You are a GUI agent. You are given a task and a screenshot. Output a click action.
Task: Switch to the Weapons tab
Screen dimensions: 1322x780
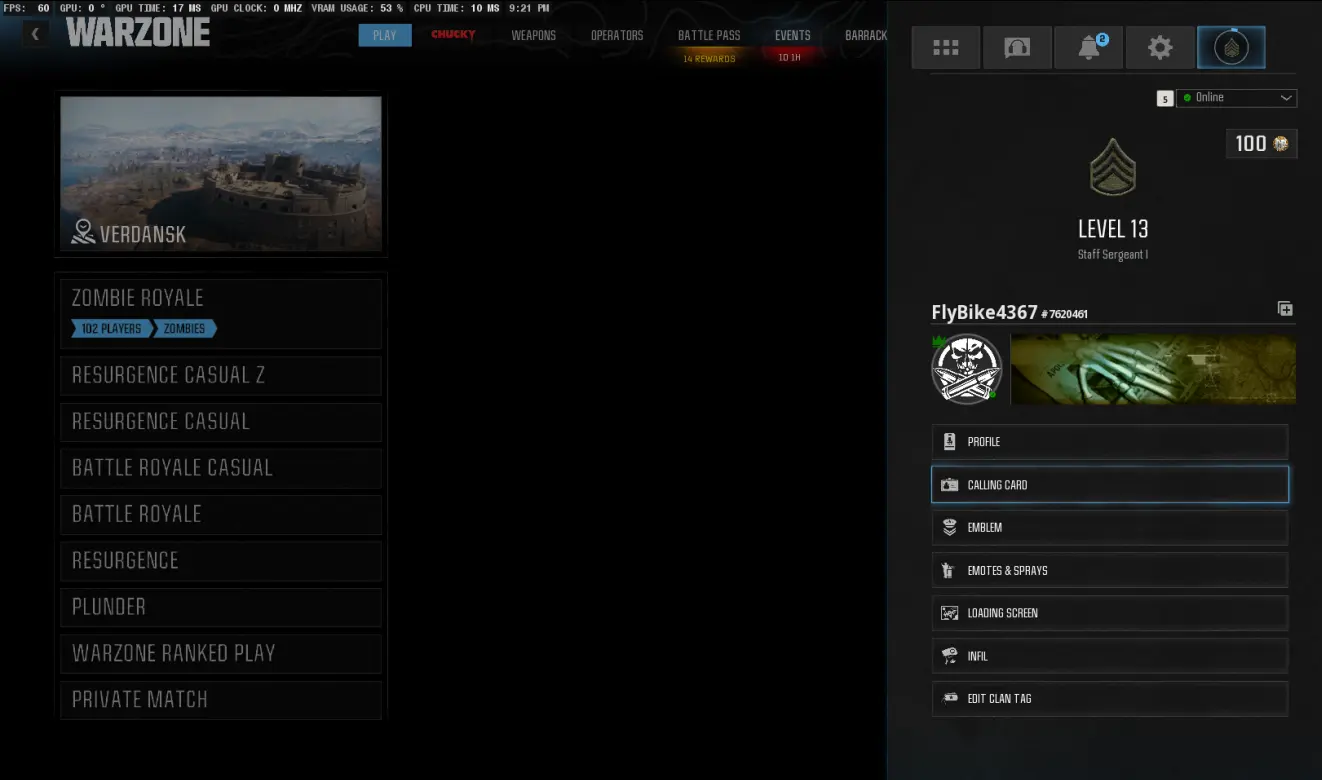533,35
